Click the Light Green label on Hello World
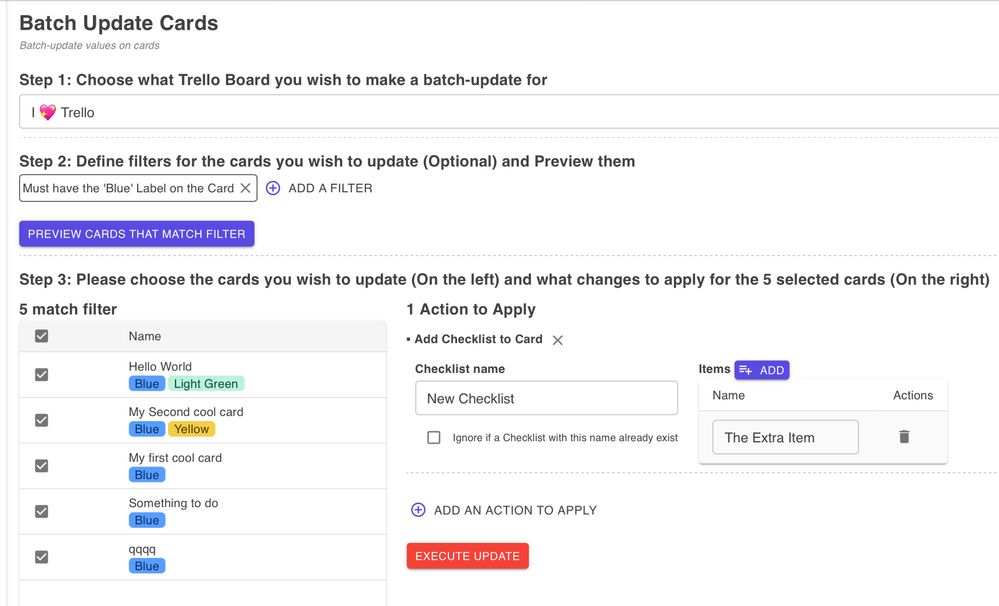 [206, 384]
